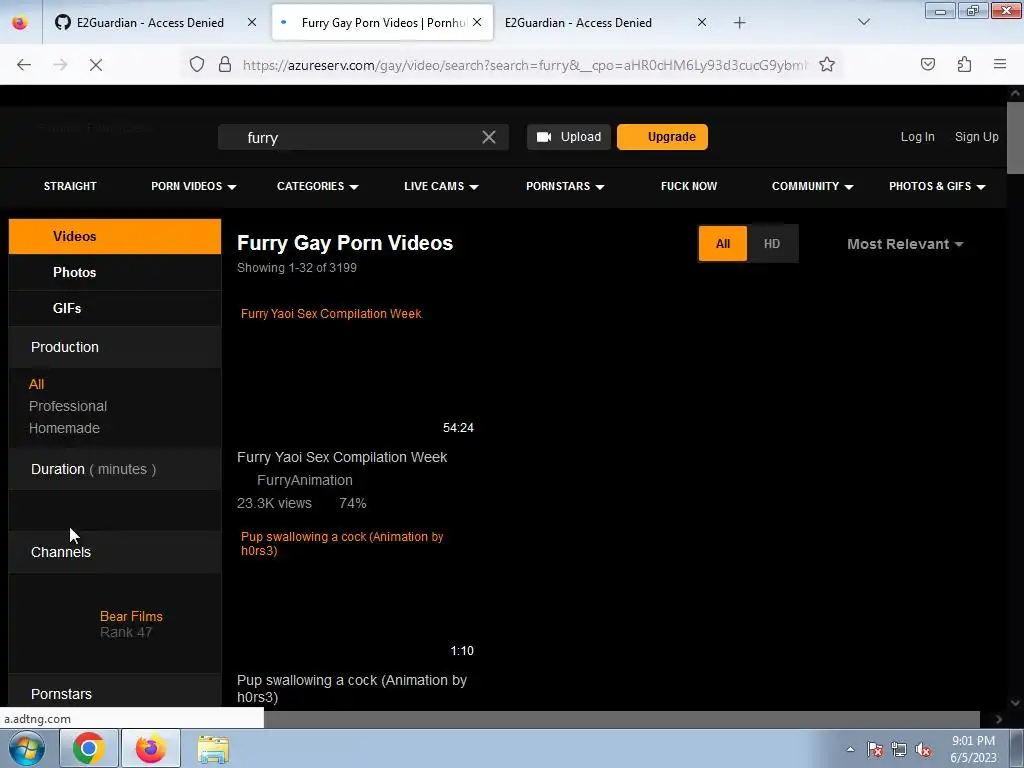Expand the COMMUNITY navigation dropdown
This screenshot has width=1024, height=768.
point(812,186)
